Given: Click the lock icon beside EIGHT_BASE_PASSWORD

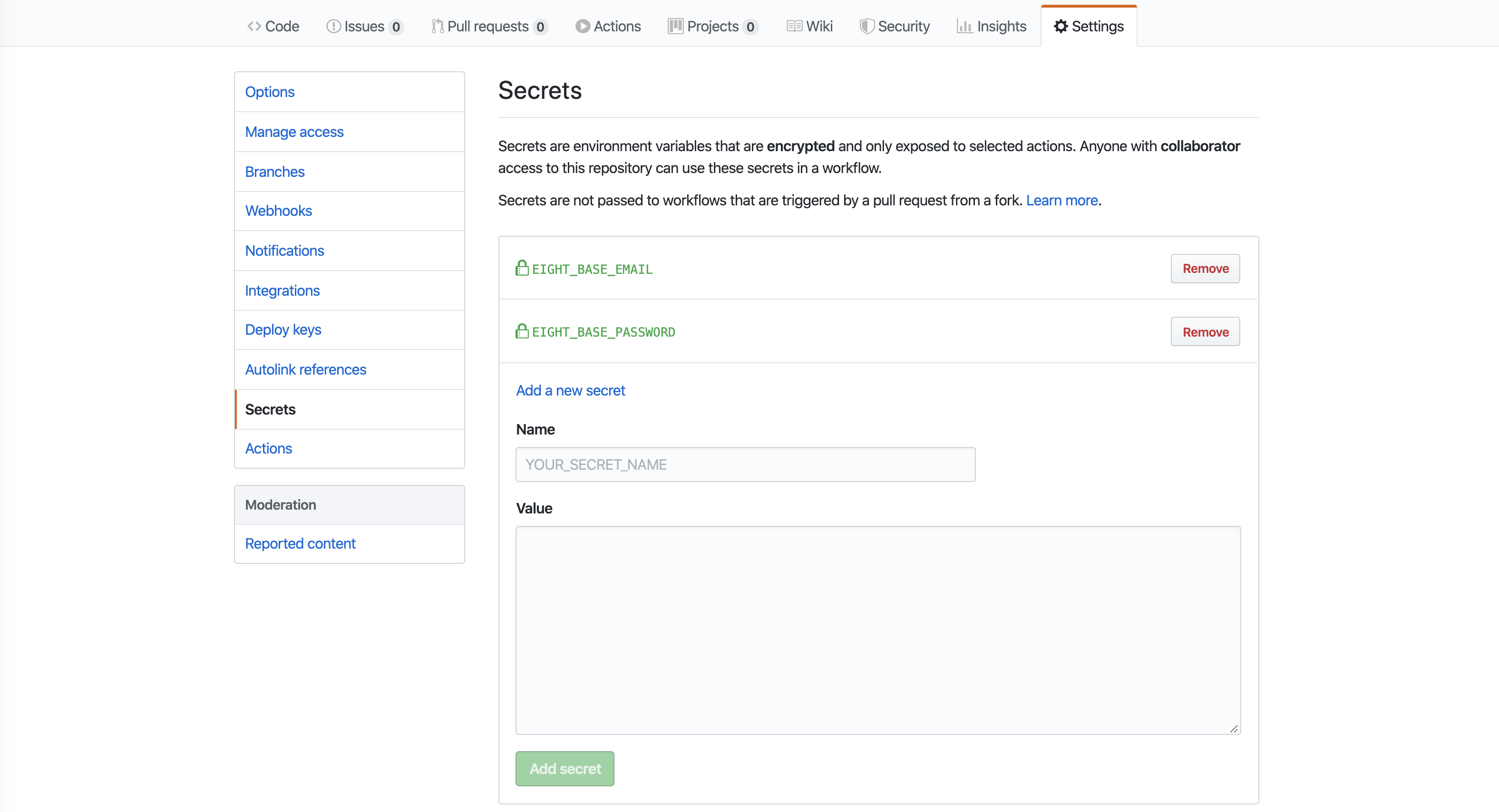Looking at the screenshot, I should 521,331.
